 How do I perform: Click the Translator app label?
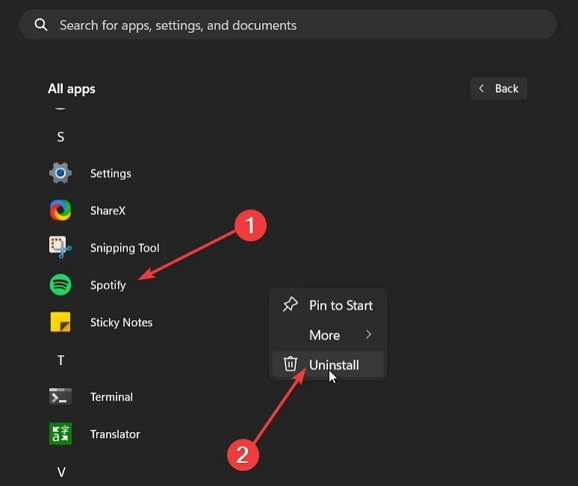(115, 434)
